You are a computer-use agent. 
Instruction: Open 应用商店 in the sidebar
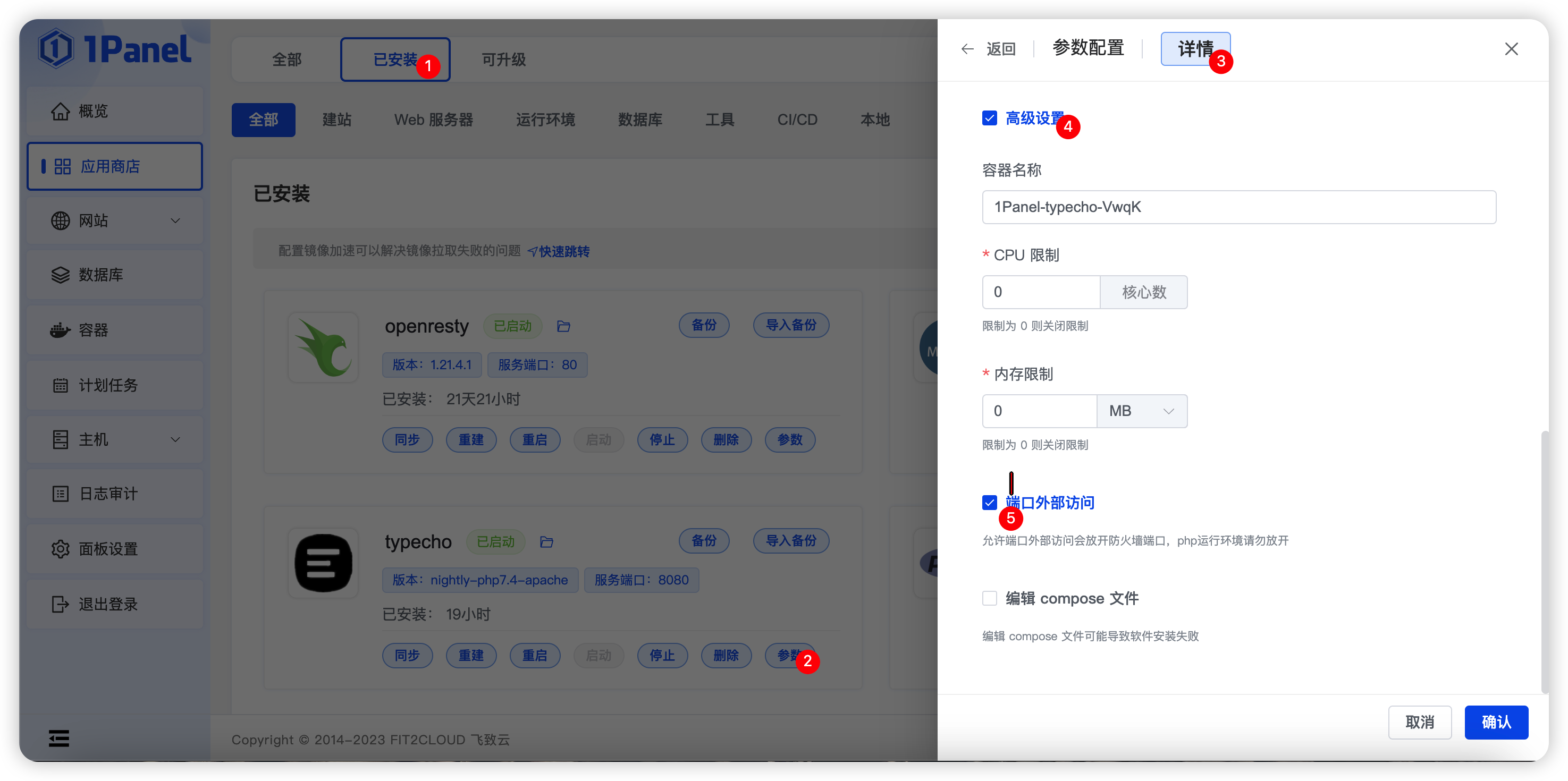tap(114, 167)
